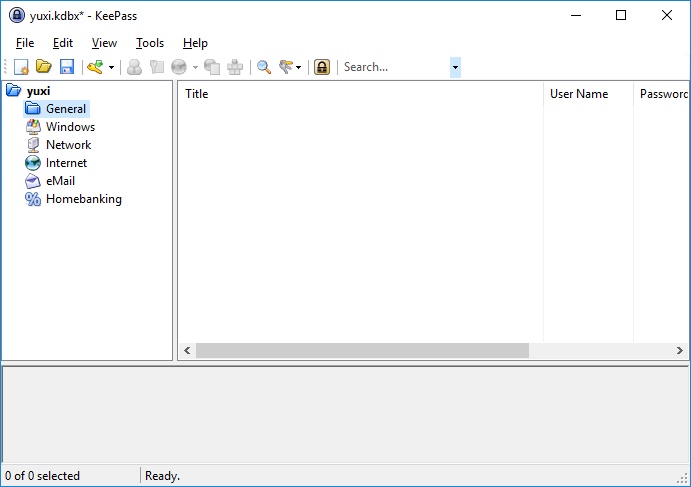Click the Internet globe icon in tree
The image size is (691, 487).
(33, 163)
